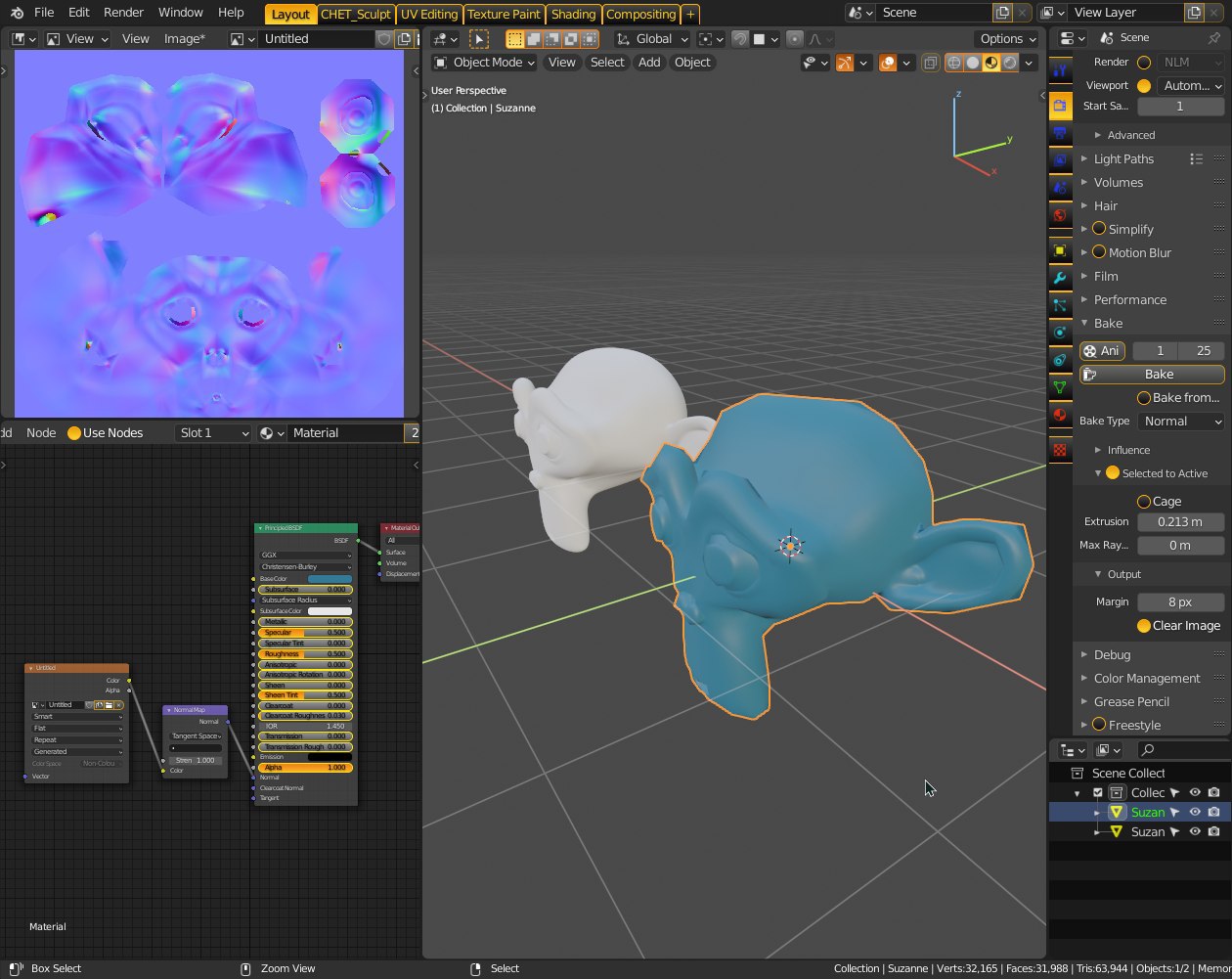Toggle snapping magnet in viewport header
Screen dimensions: 1232x979
741,39
